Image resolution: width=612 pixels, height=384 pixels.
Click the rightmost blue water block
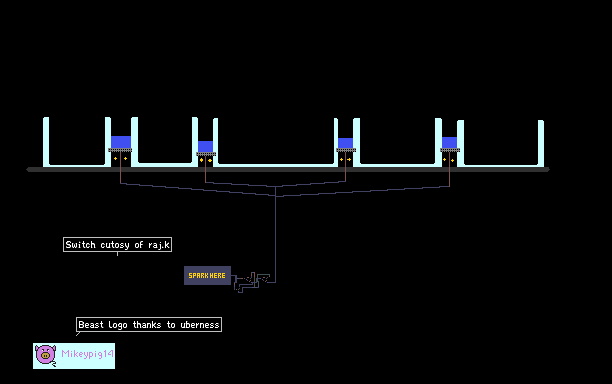click(449, 142)
